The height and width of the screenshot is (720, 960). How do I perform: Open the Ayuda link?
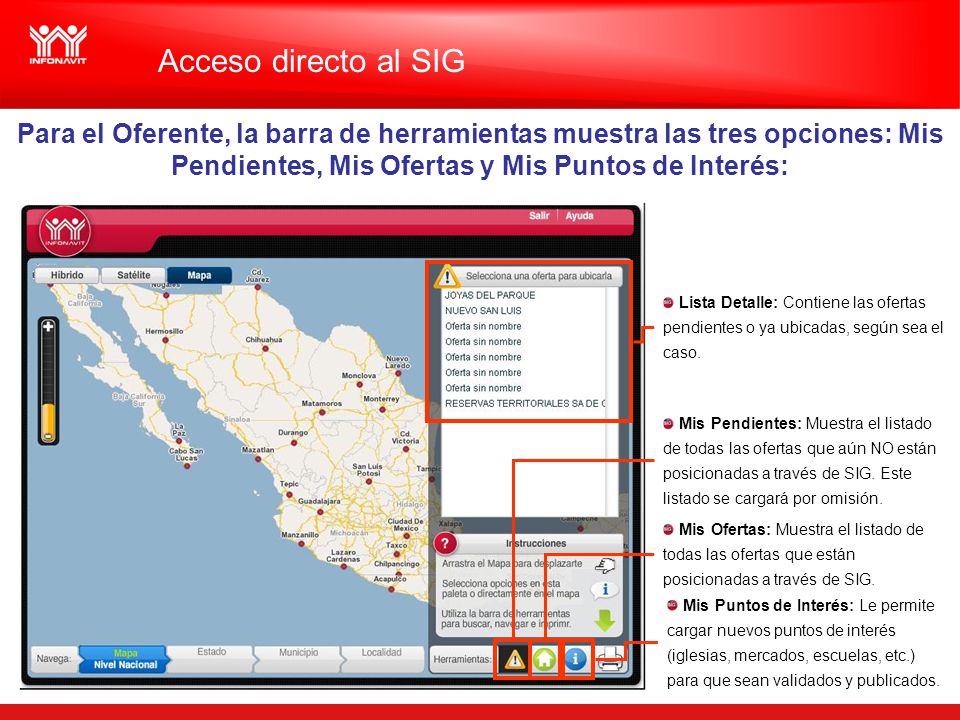click(579, 216)
